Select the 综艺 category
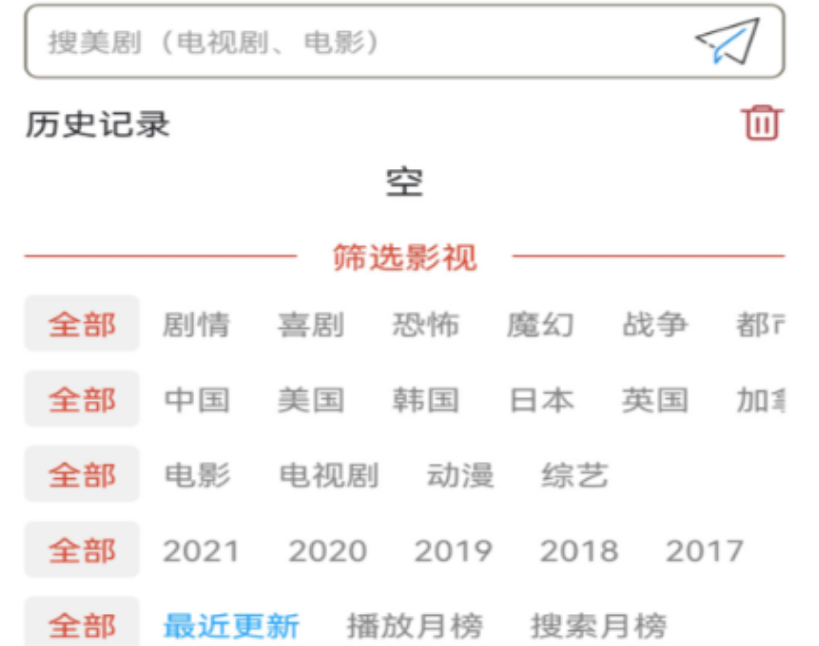Image resolution: width=819 pixels, height=646 pixels. (x=575, y=475)
